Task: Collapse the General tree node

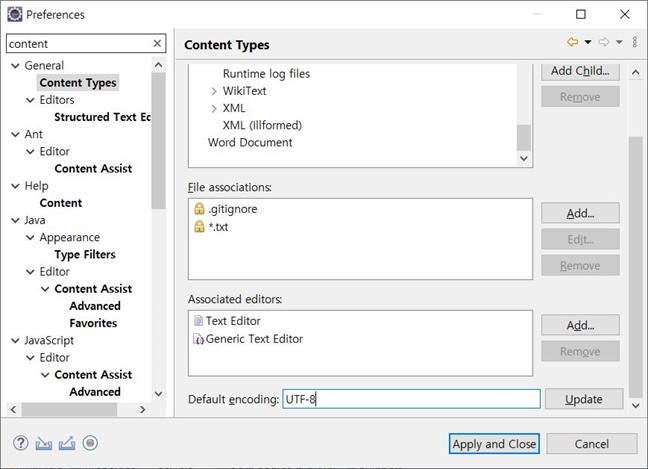Action: point(15,66)
